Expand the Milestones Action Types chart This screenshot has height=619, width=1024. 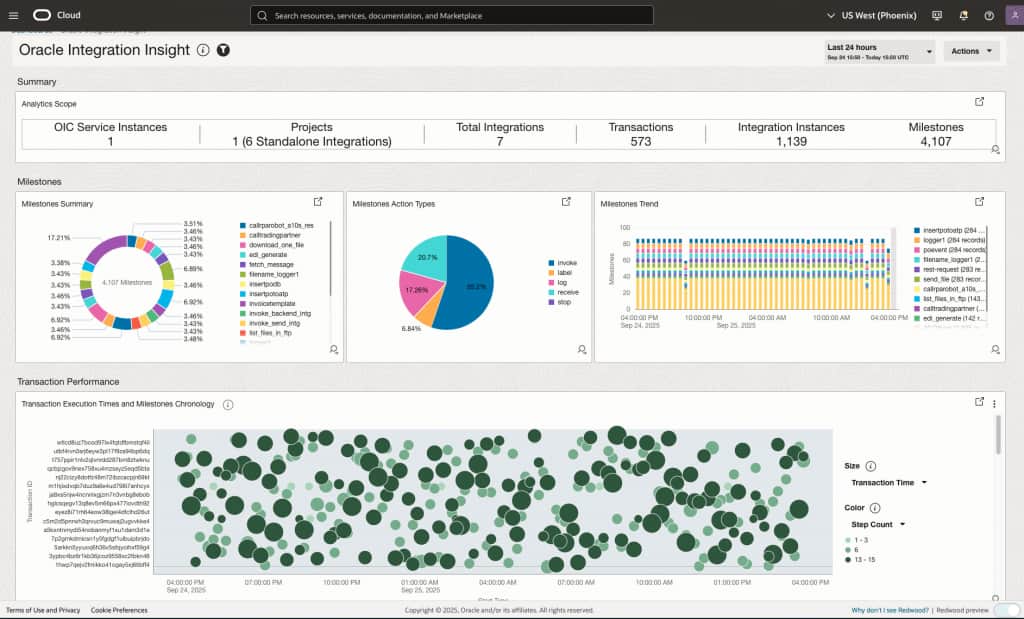pos(566,202)
